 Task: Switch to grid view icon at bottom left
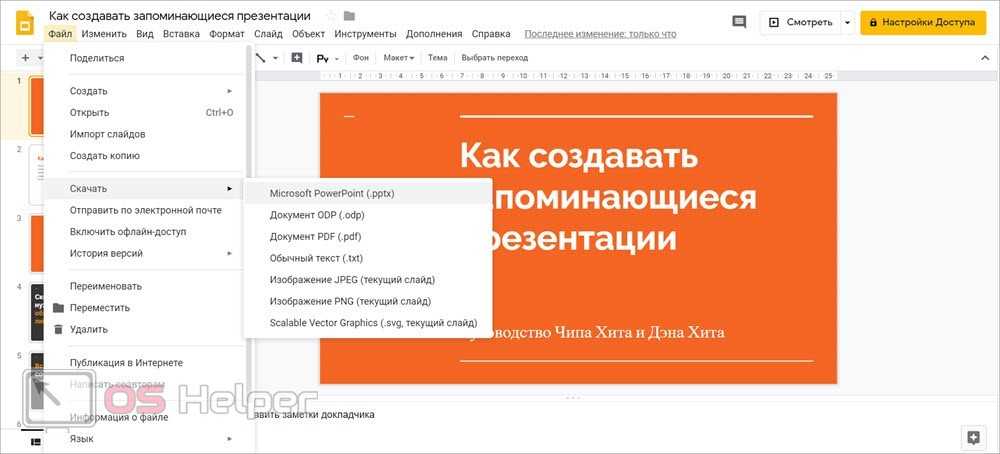pyautogui.click(x=36, y=441)
